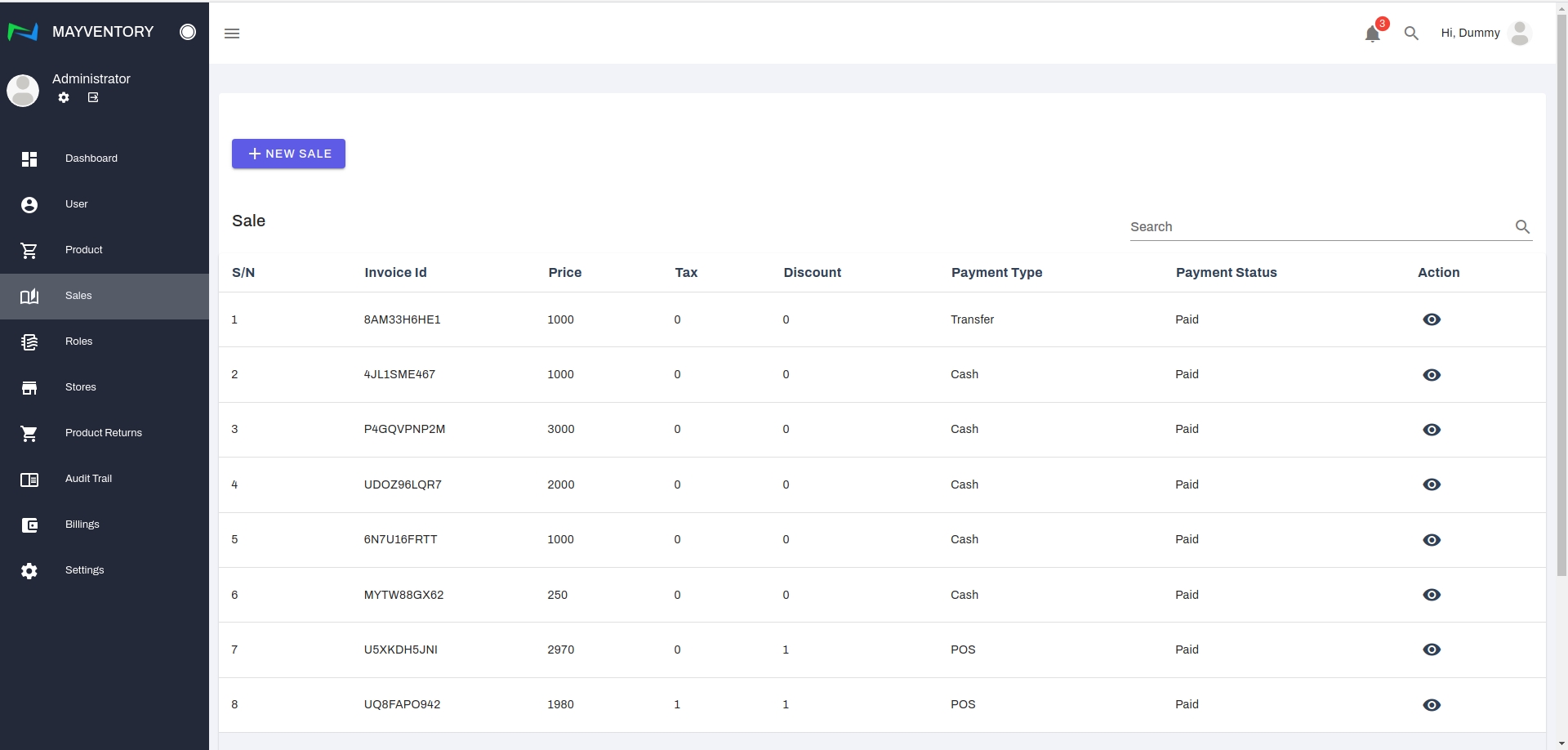Sort by the Payment Status column header
1568x750 pixels.
point(1226,273)
